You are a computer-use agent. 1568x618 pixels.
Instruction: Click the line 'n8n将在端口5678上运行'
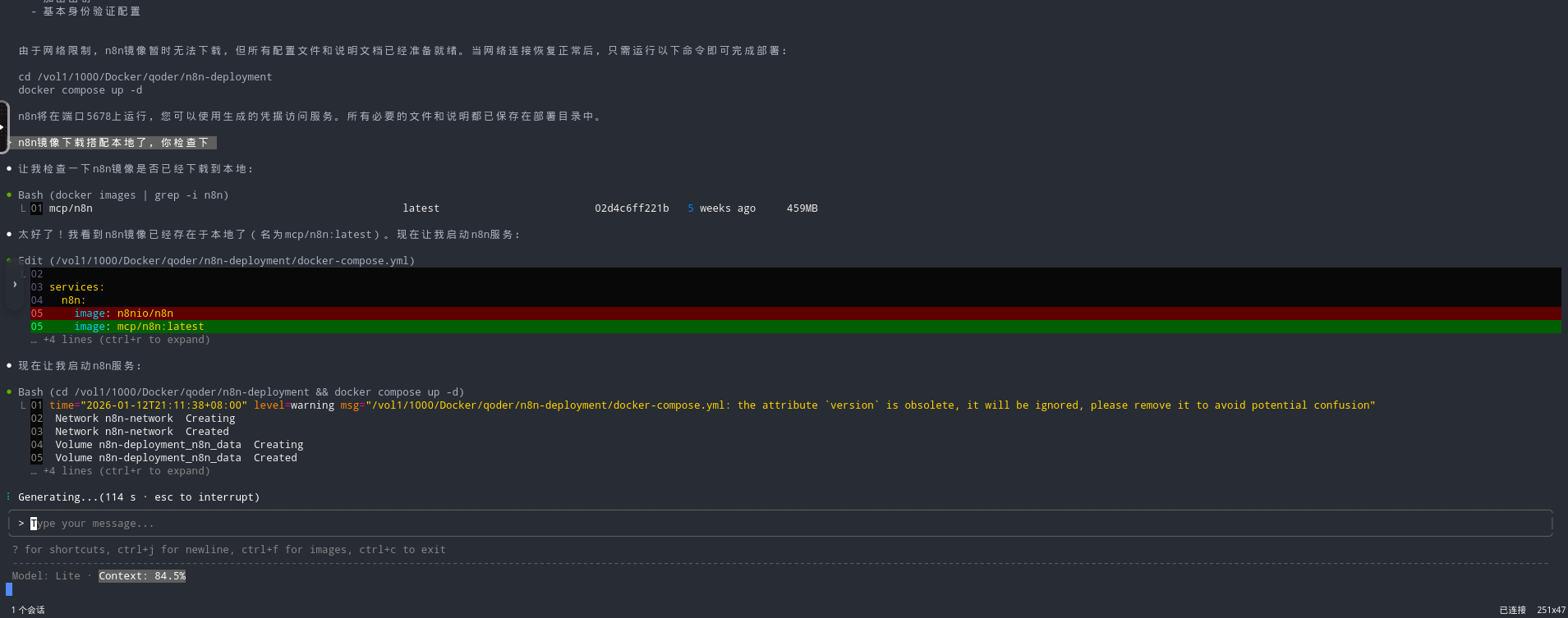[x=310, y=117]
